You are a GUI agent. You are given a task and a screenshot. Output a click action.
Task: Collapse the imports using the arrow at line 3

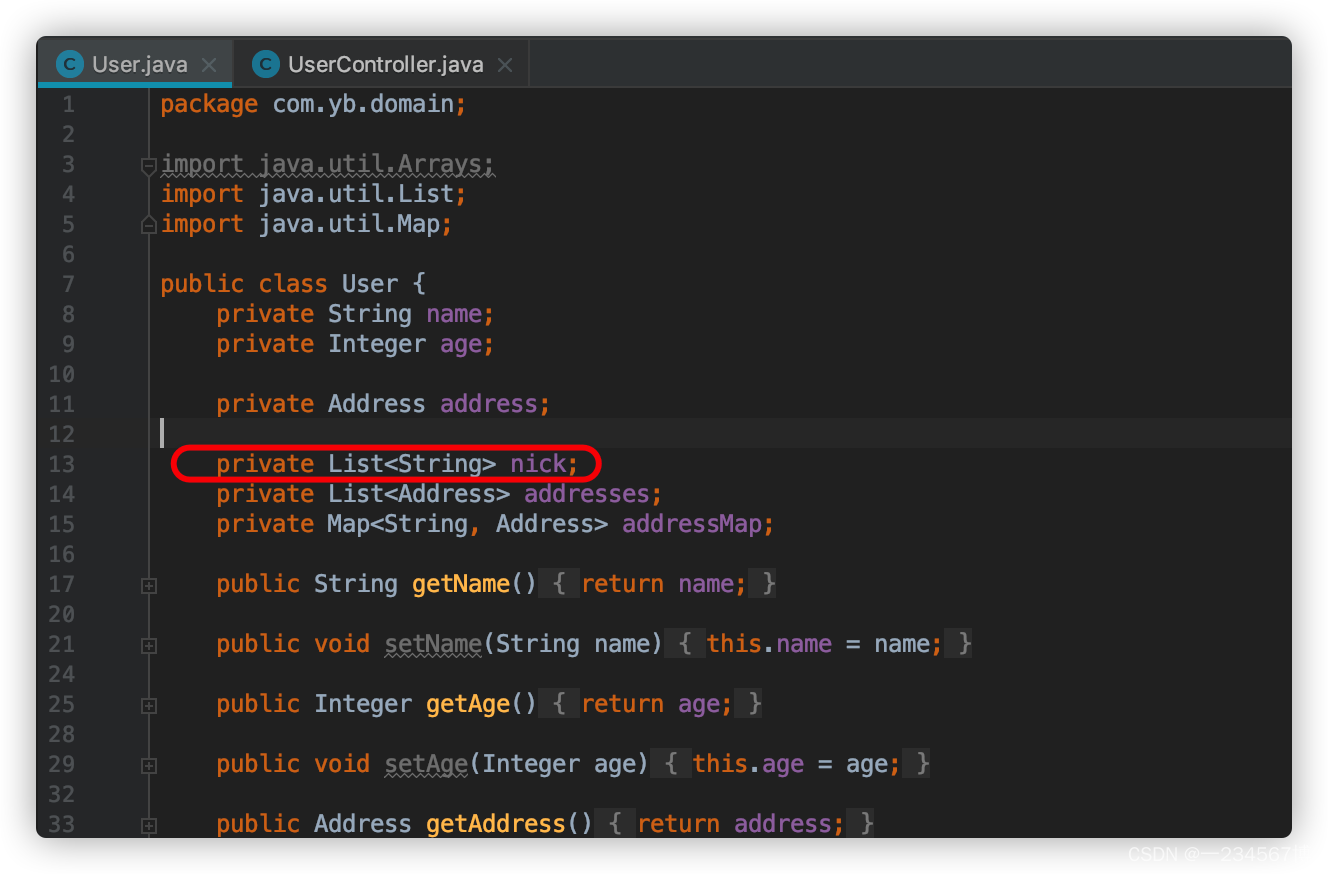pyautogui.click(x=148, y=164)
